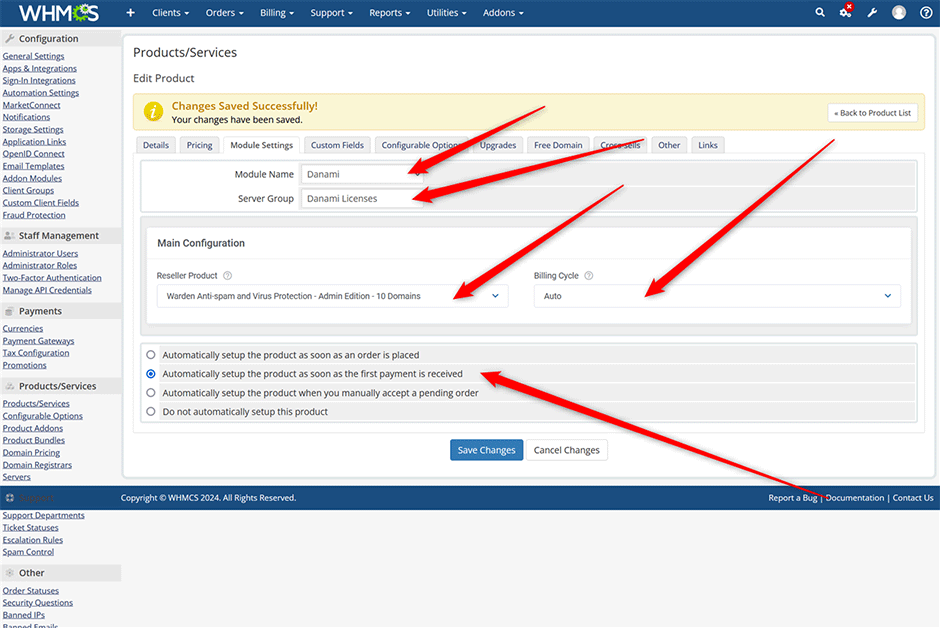Switch to the Links tab
Viewport: 940px width, 628px height.
tap(707, 145)
